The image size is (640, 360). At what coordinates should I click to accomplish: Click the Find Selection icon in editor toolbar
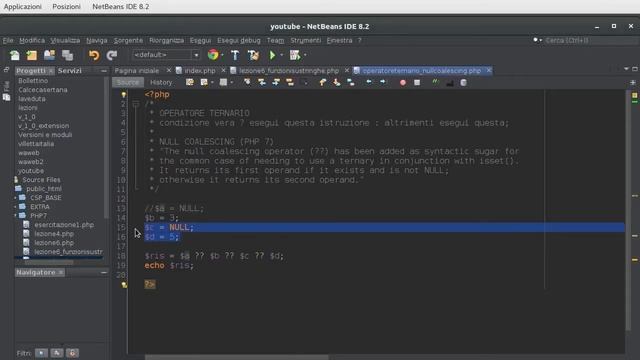click(247, 82)
